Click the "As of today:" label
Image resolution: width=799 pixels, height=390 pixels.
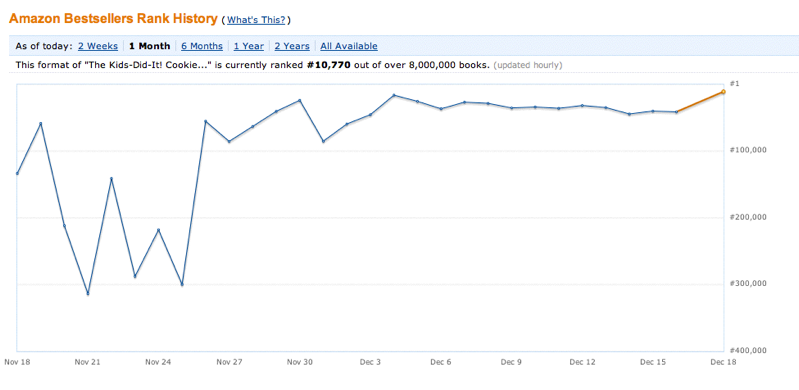coord(44,46)
